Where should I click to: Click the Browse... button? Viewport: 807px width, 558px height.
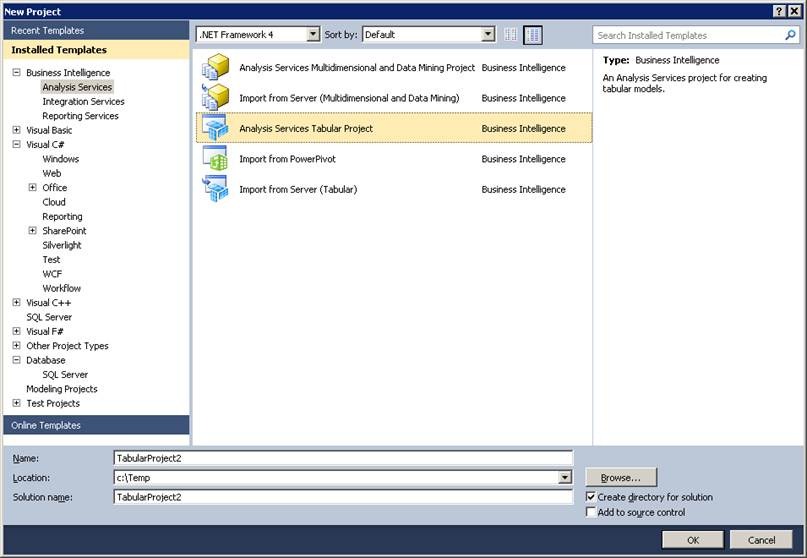pyautogui.click(x=621, y=477)
